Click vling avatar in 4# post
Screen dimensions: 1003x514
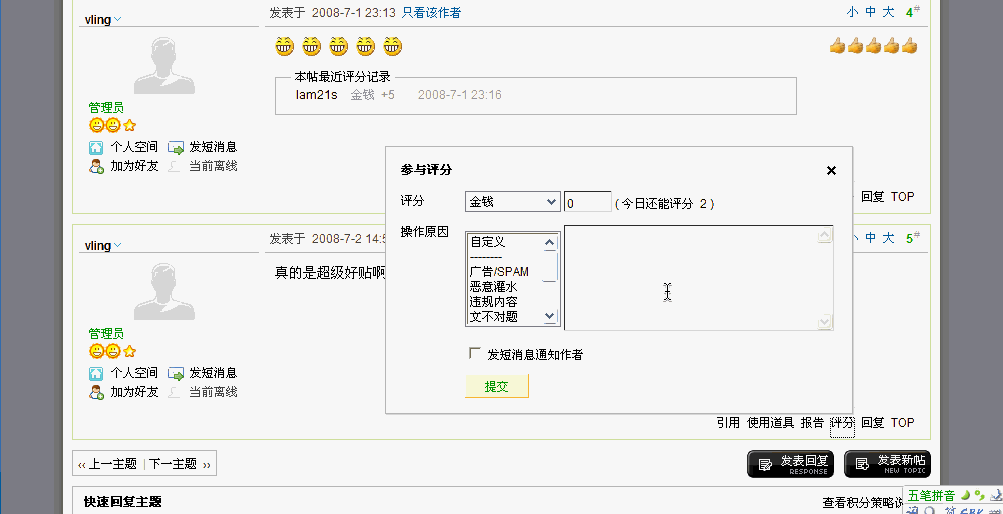[164, 65]
